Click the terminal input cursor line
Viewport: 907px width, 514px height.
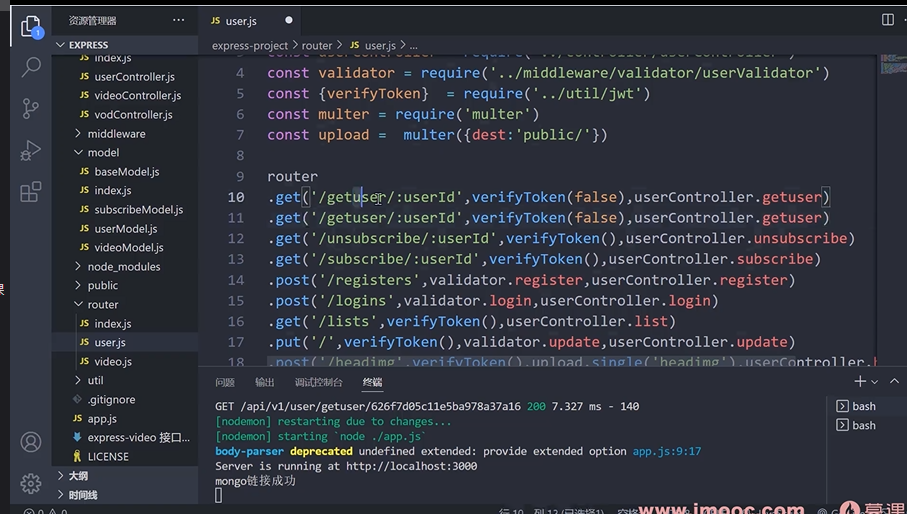pyautogui.click(x=218, y=495)
